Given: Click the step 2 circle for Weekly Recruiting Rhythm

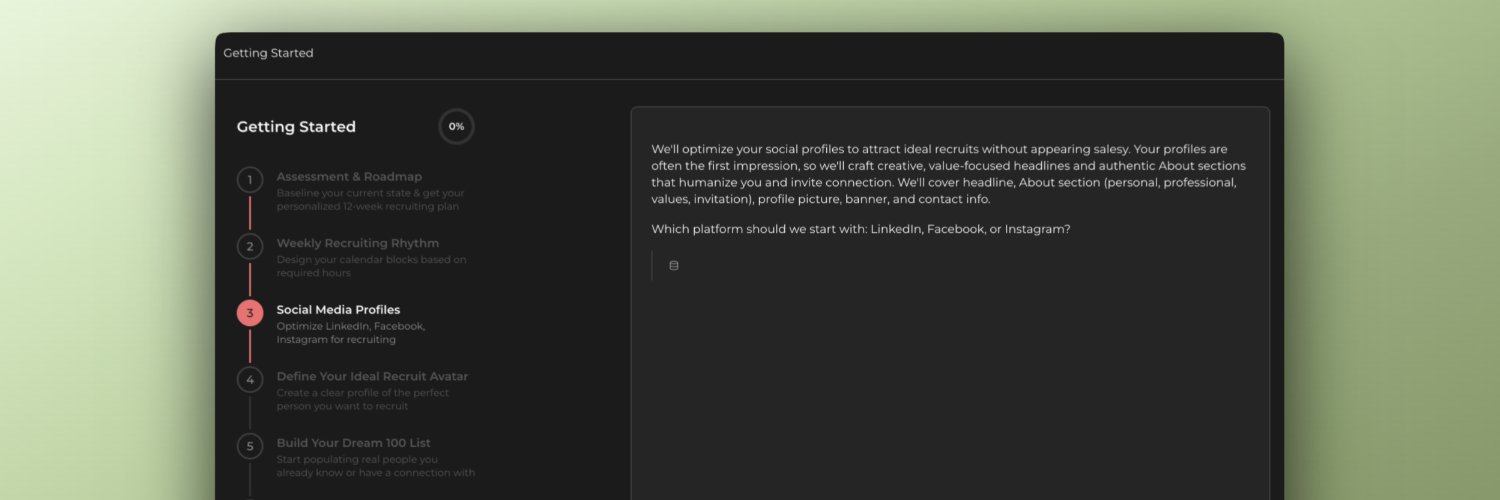Looking at the screenshot, I should point(250,246).
